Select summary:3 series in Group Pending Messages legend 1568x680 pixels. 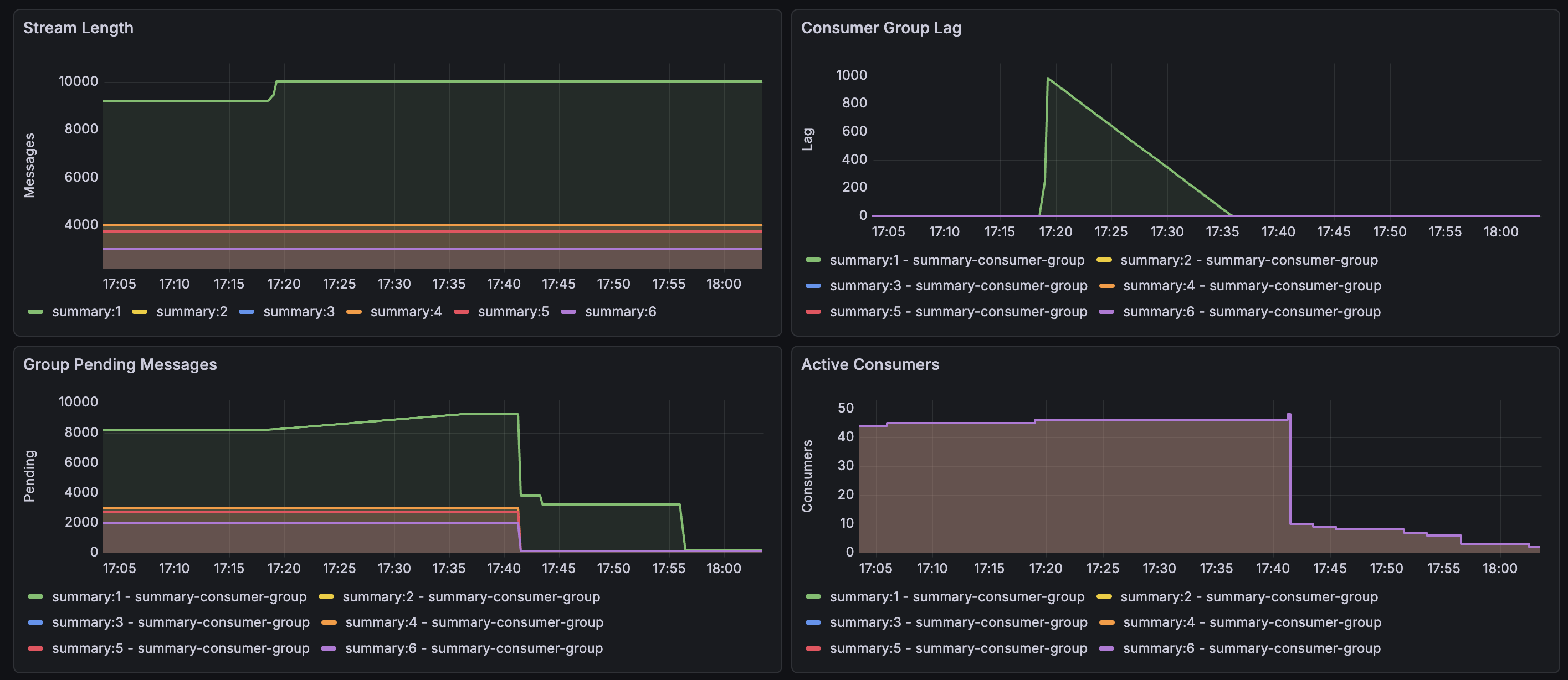pyautogui.click(x=180, y=623)
